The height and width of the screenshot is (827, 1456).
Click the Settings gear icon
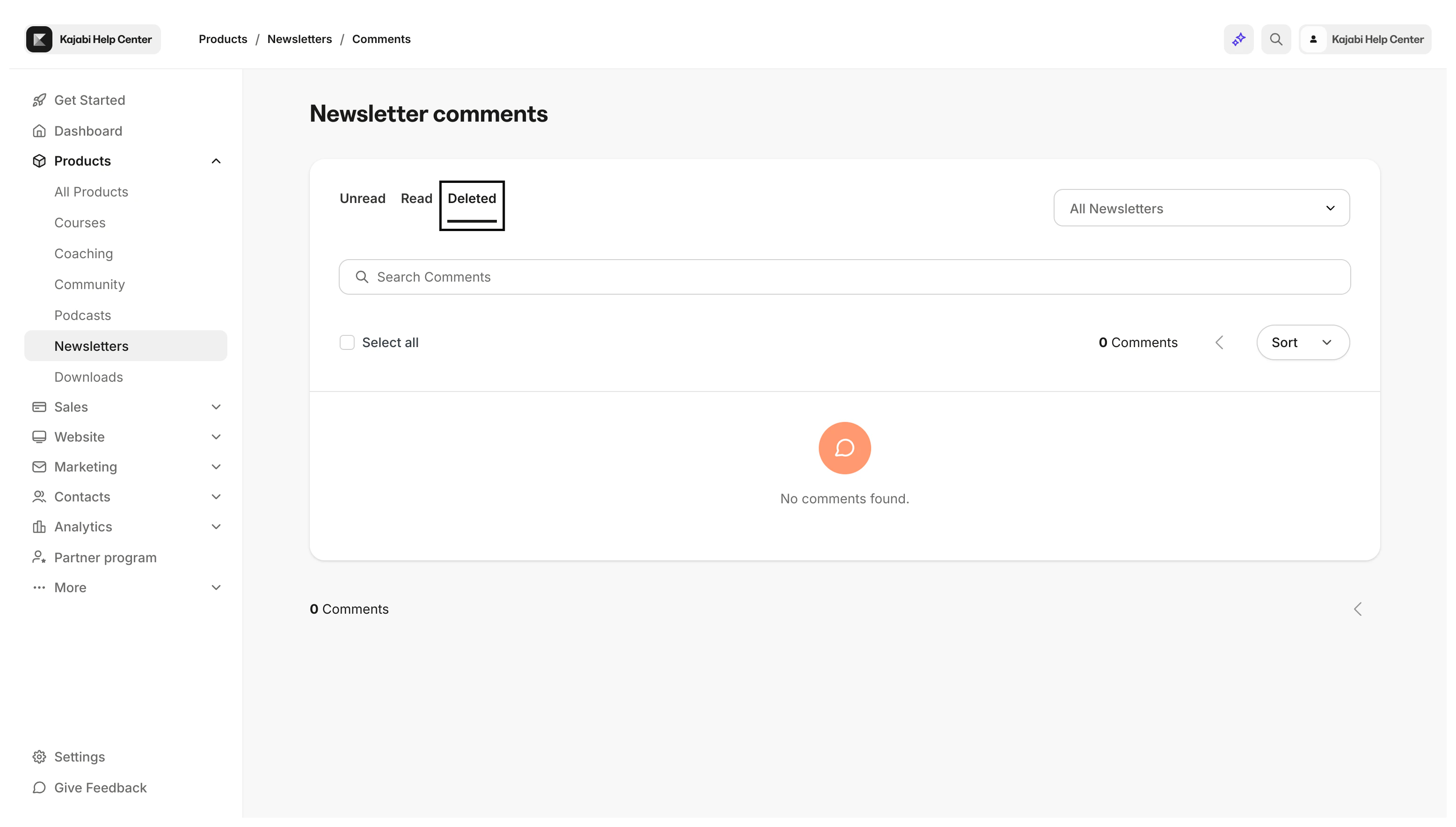coord(39,756)
